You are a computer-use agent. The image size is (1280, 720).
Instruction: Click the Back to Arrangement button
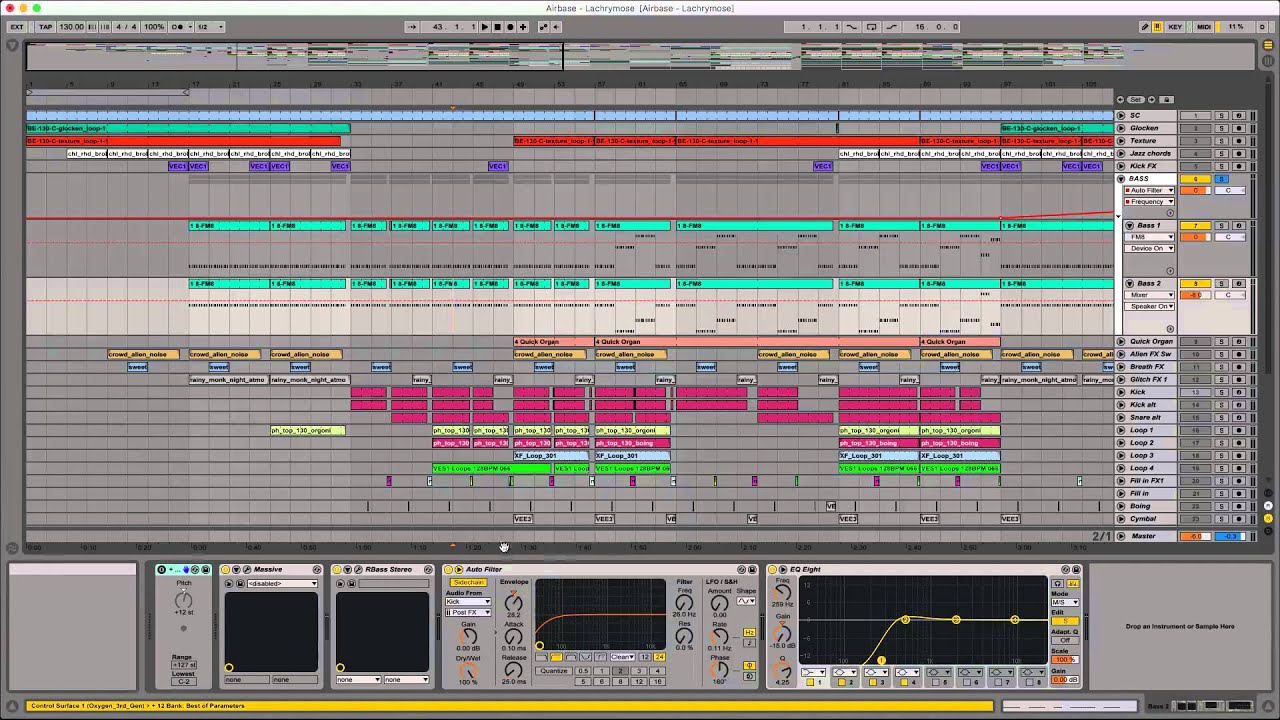[557, 27]
